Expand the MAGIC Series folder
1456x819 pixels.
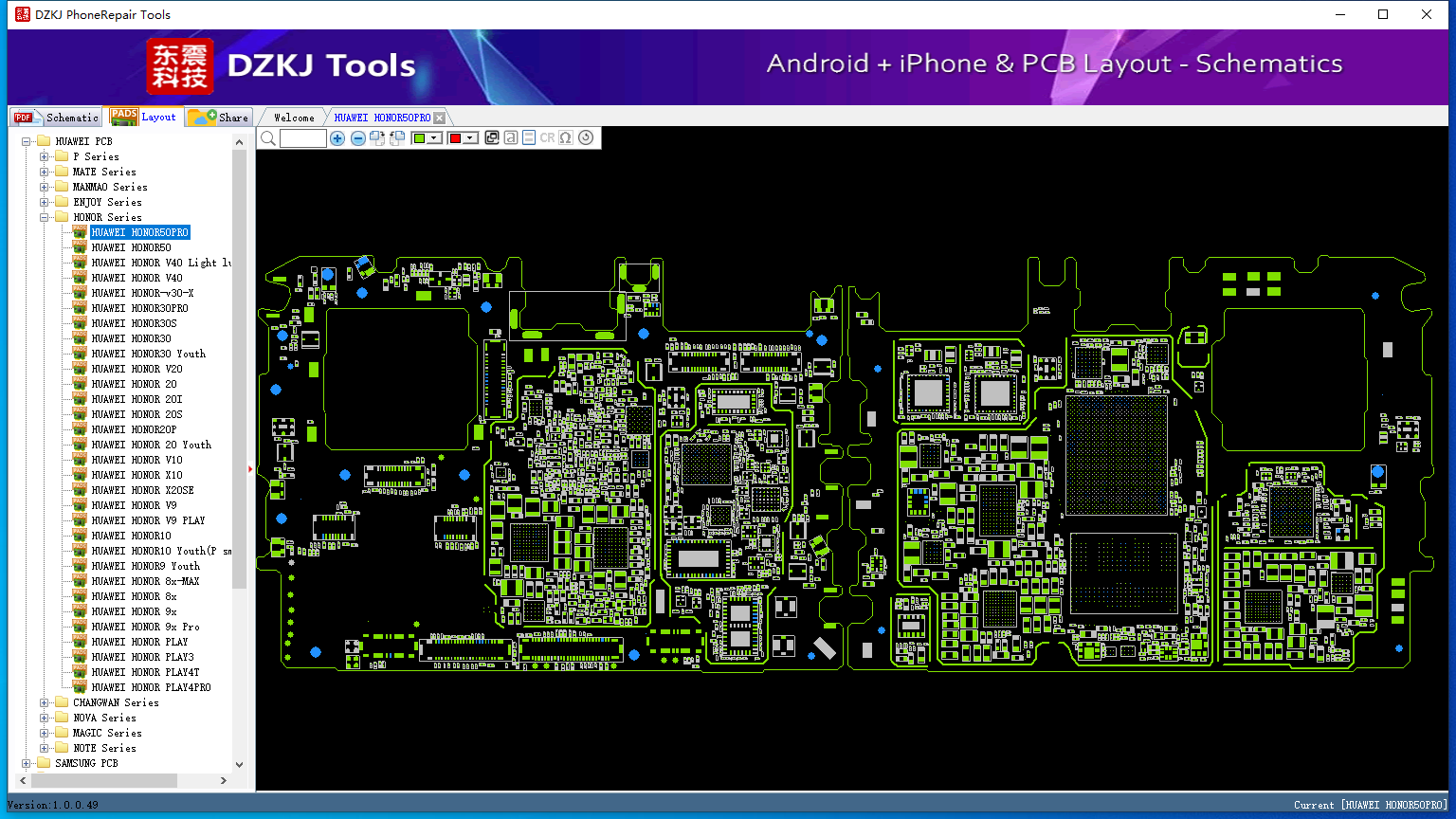pyautogui.click(x=44, y=733)
